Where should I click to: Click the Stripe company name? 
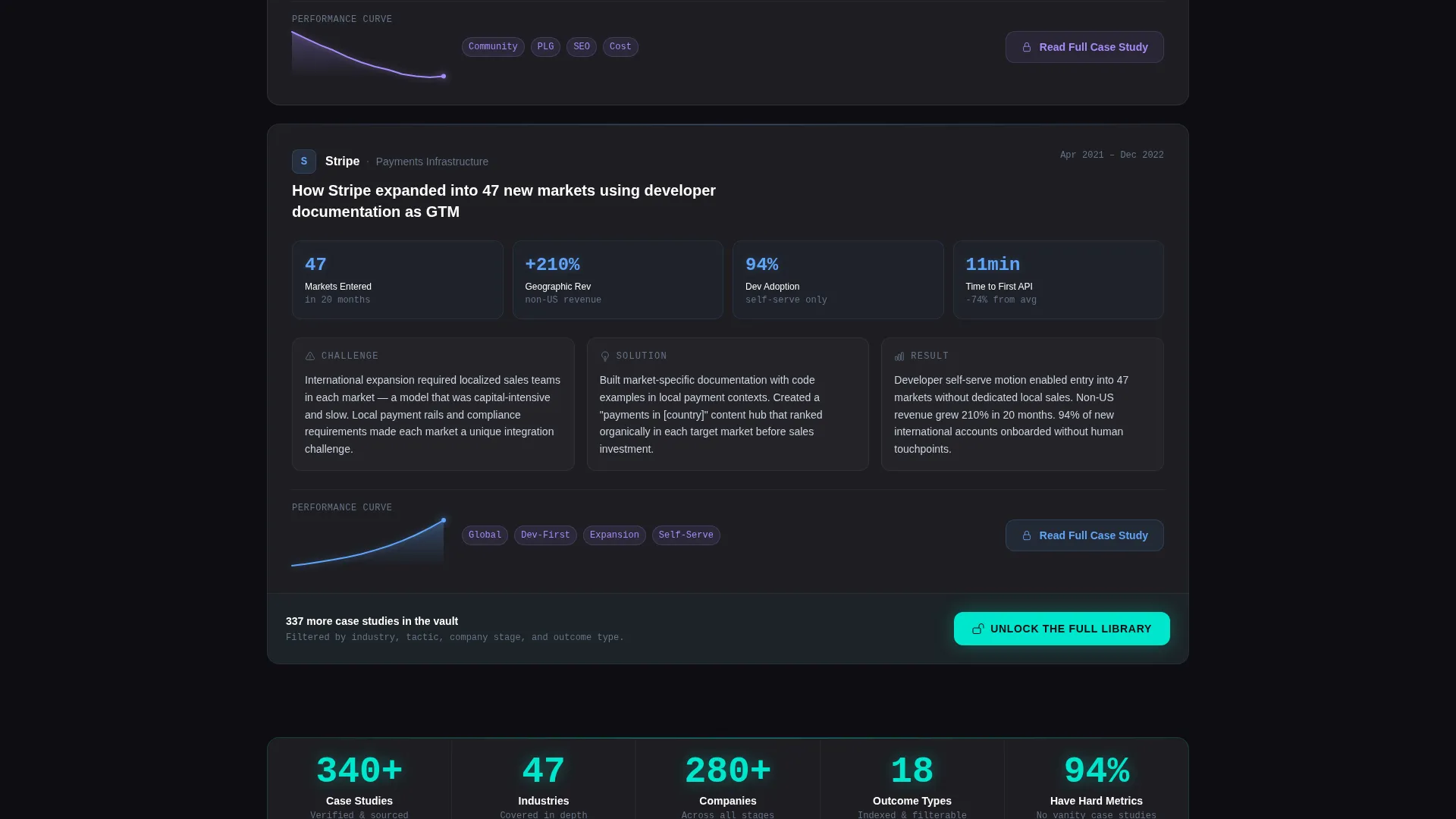click(342, 162)
